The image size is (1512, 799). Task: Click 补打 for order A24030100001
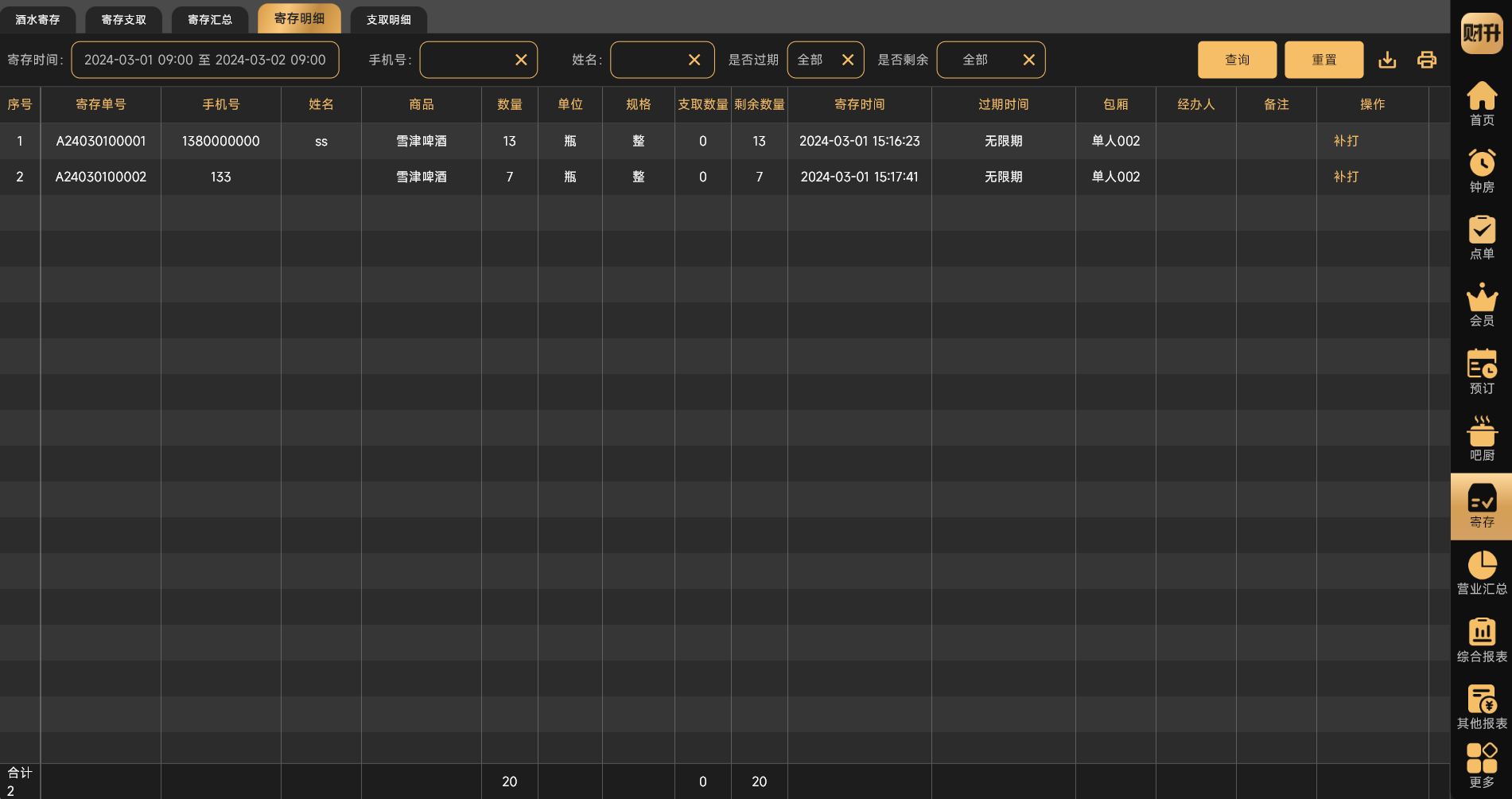pos(1346,141)
